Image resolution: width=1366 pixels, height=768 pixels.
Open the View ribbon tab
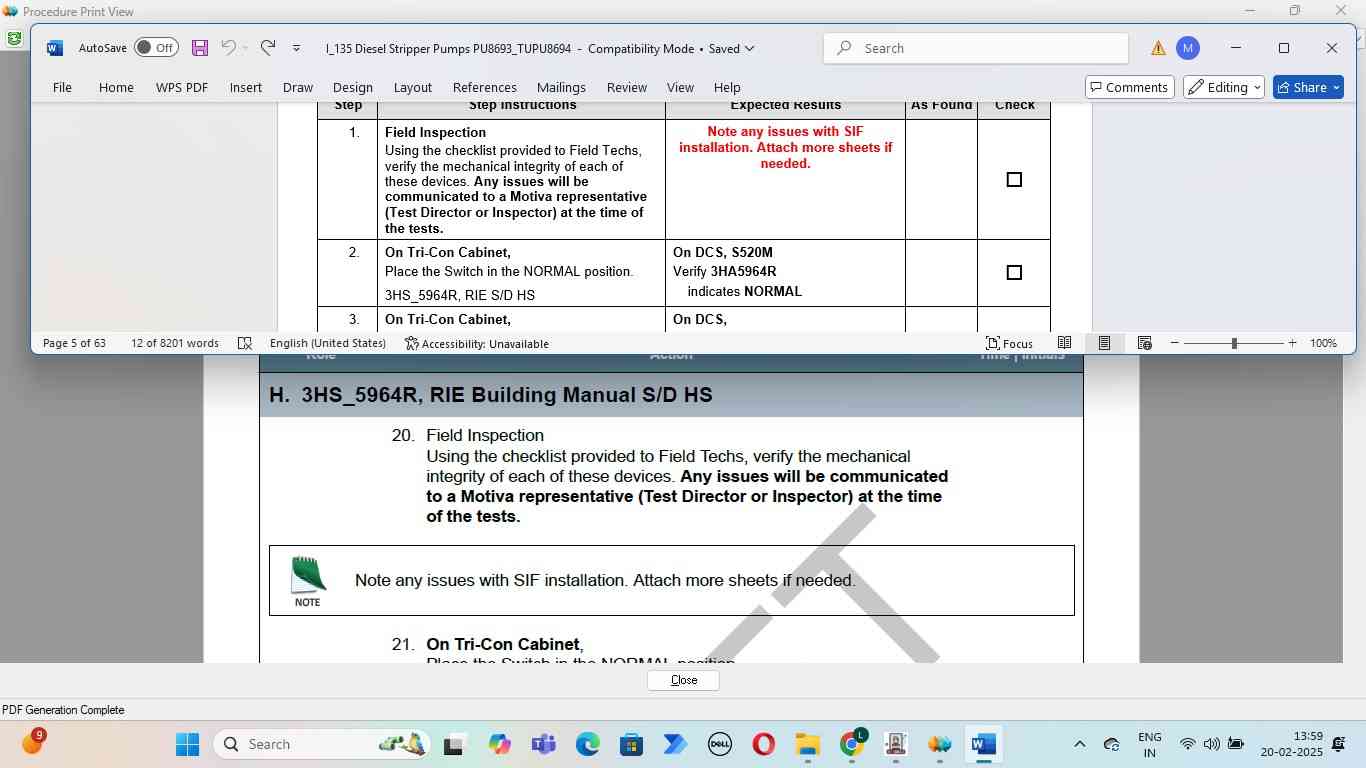(680, 87)
